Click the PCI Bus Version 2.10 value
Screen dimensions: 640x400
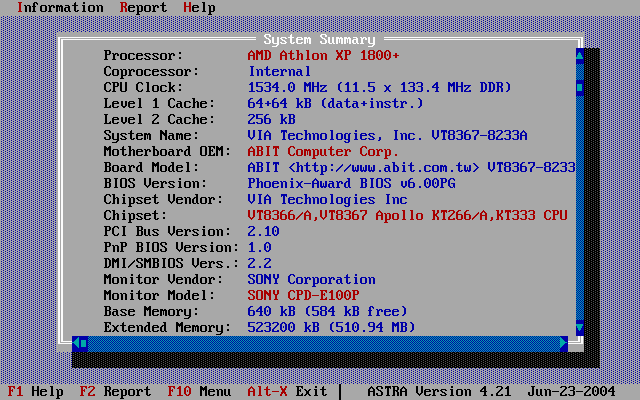[263, 231]
